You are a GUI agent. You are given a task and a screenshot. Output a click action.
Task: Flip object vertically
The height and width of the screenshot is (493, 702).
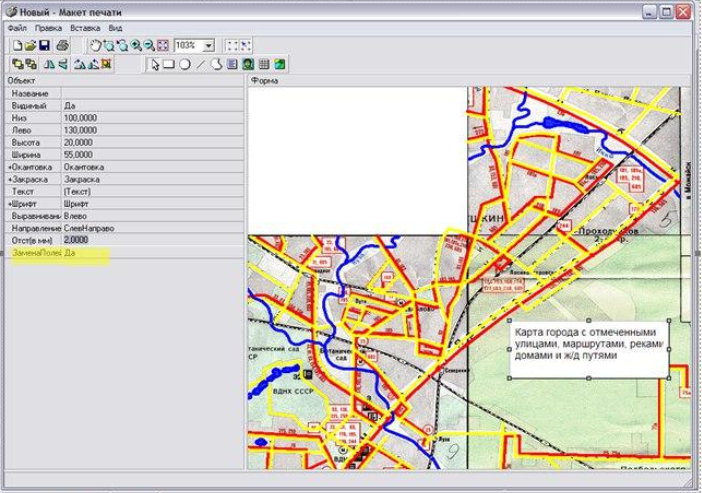click(63, 64)
